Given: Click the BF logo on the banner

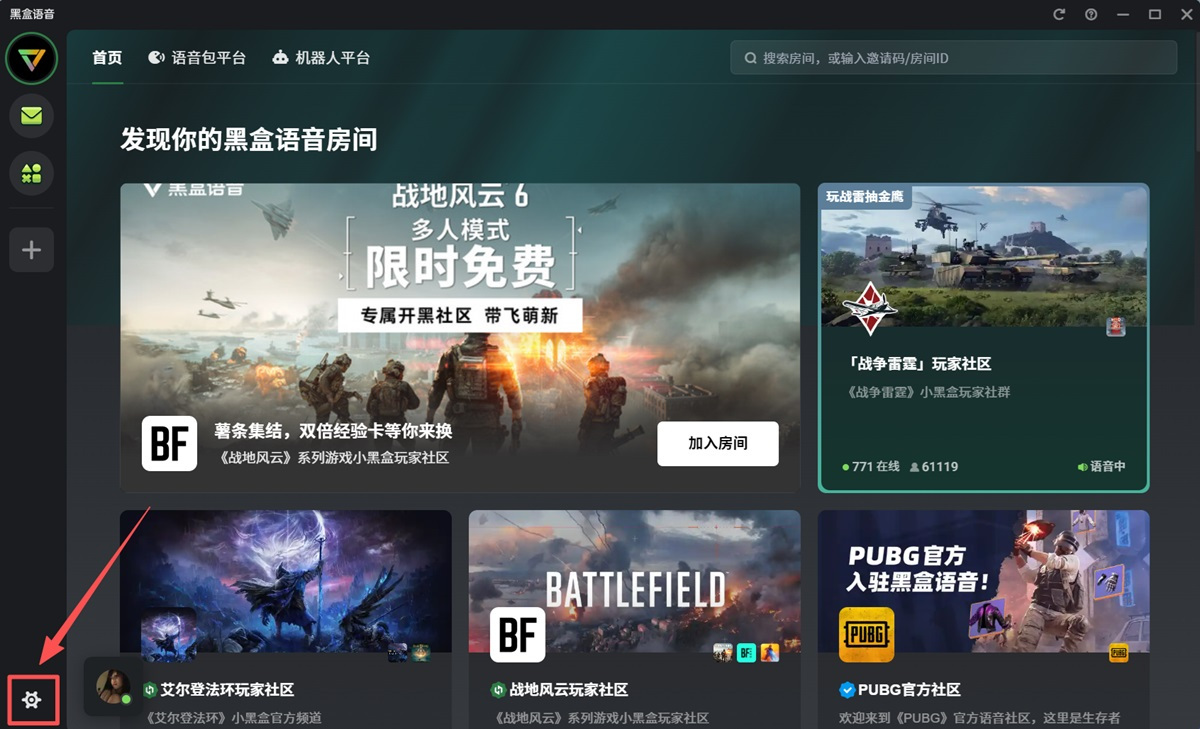Looking at the screenshot, I should pyautogui.click(x=169, y=443).
